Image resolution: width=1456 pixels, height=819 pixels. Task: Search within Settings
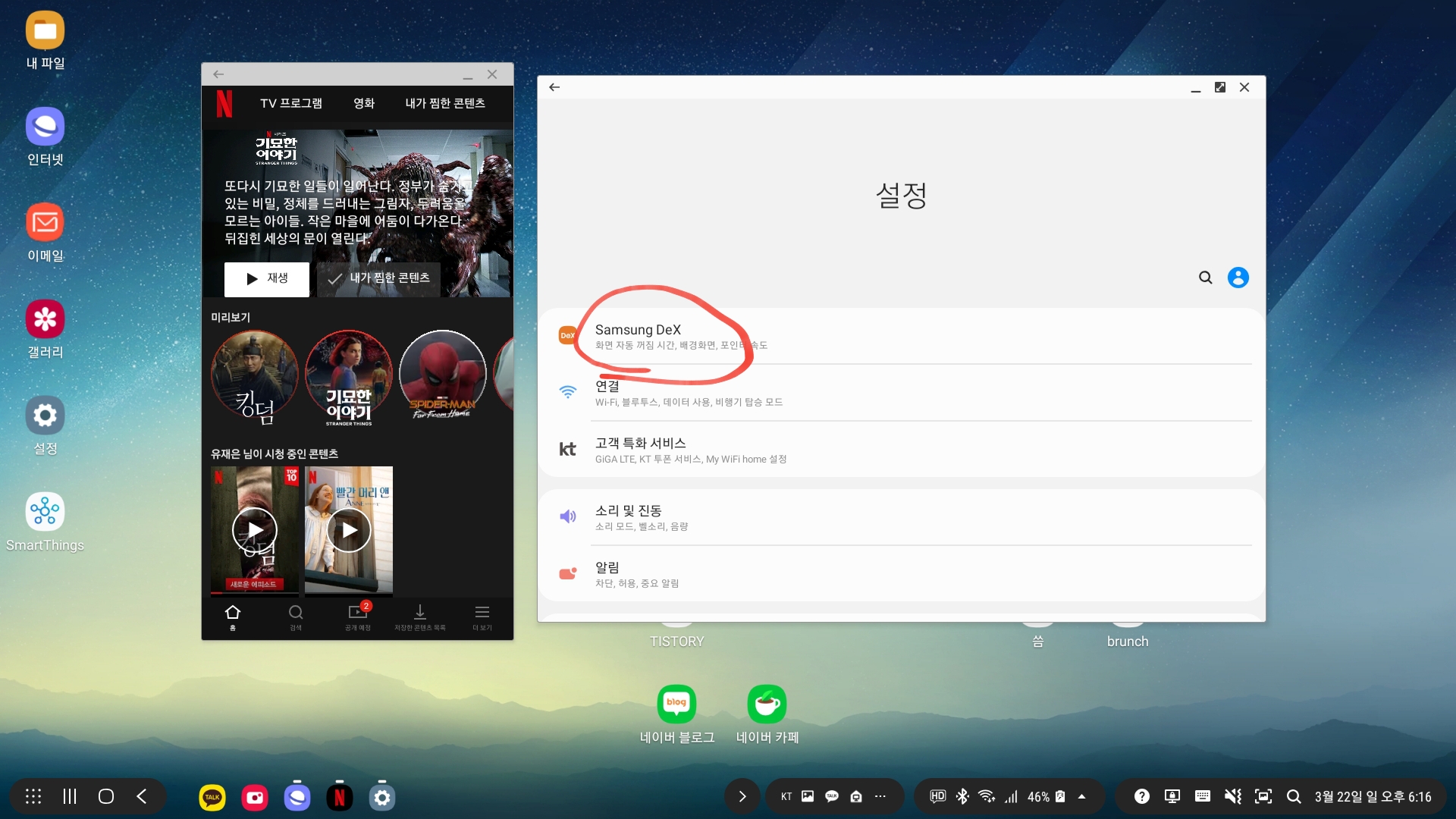1205,278
